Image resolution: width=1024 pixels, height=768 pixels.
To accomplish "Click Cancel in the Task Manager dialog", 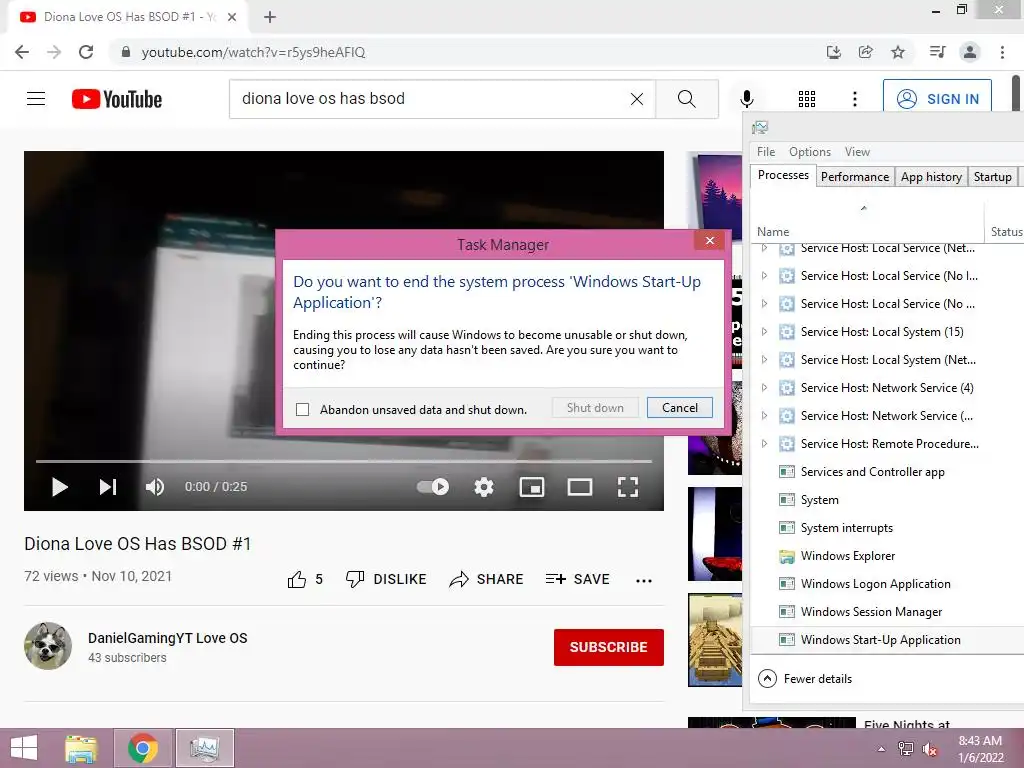I will 680,408.
